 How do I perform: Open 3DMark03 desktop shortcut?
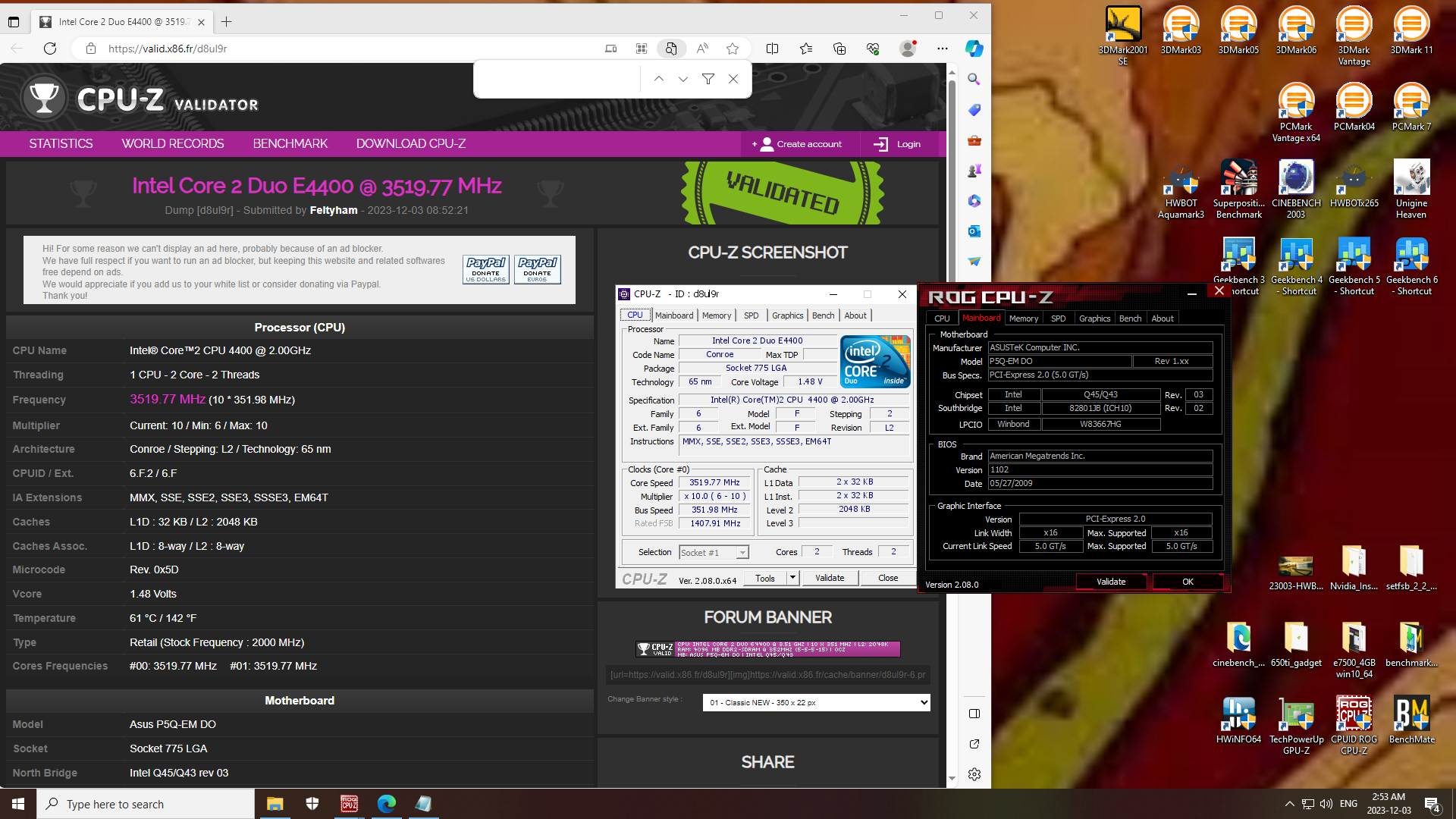click(x=1181, y=30)
